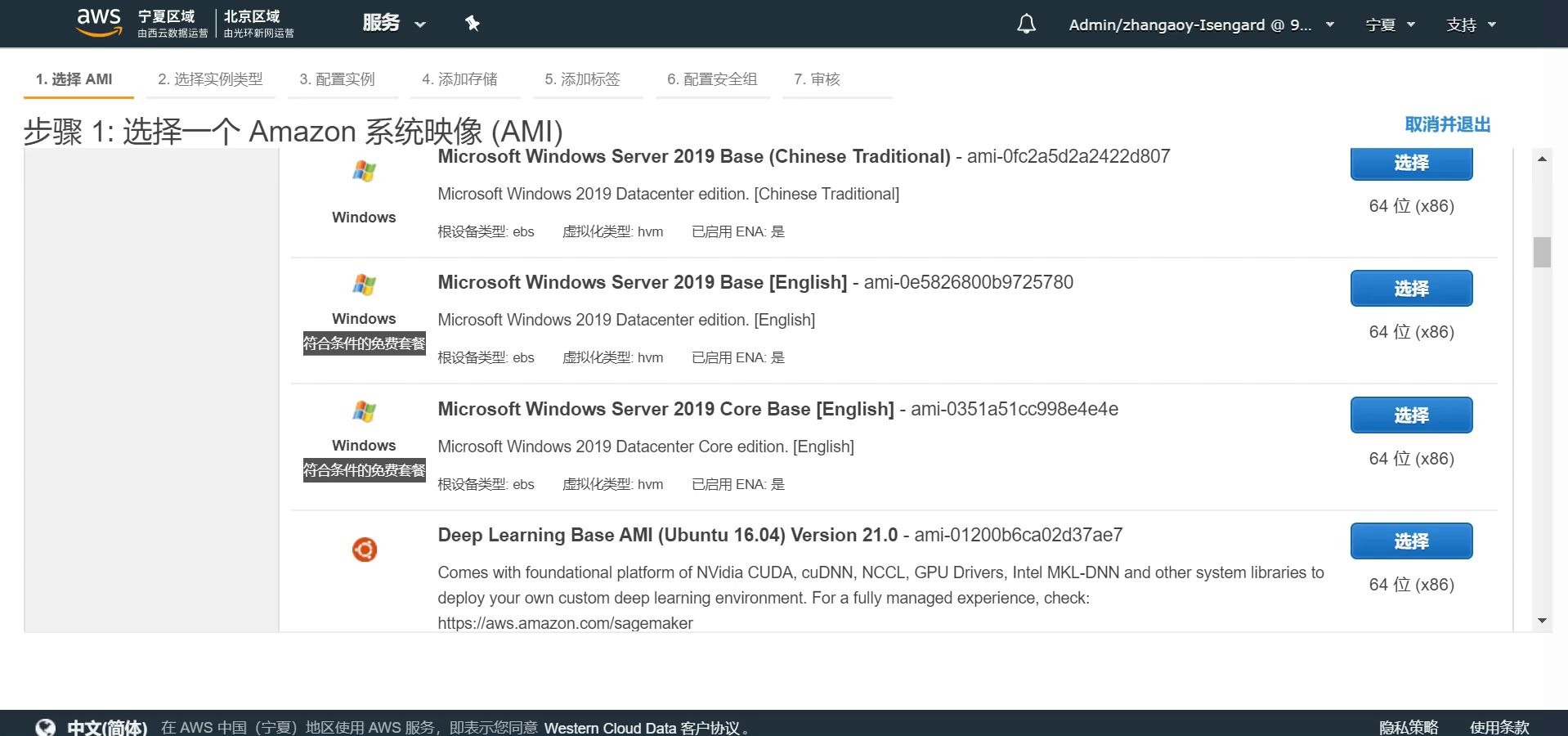Open the notifications bell
Image resolution: width=1568 pixels, height=736 pixels.
click(x=1026, y=24)
